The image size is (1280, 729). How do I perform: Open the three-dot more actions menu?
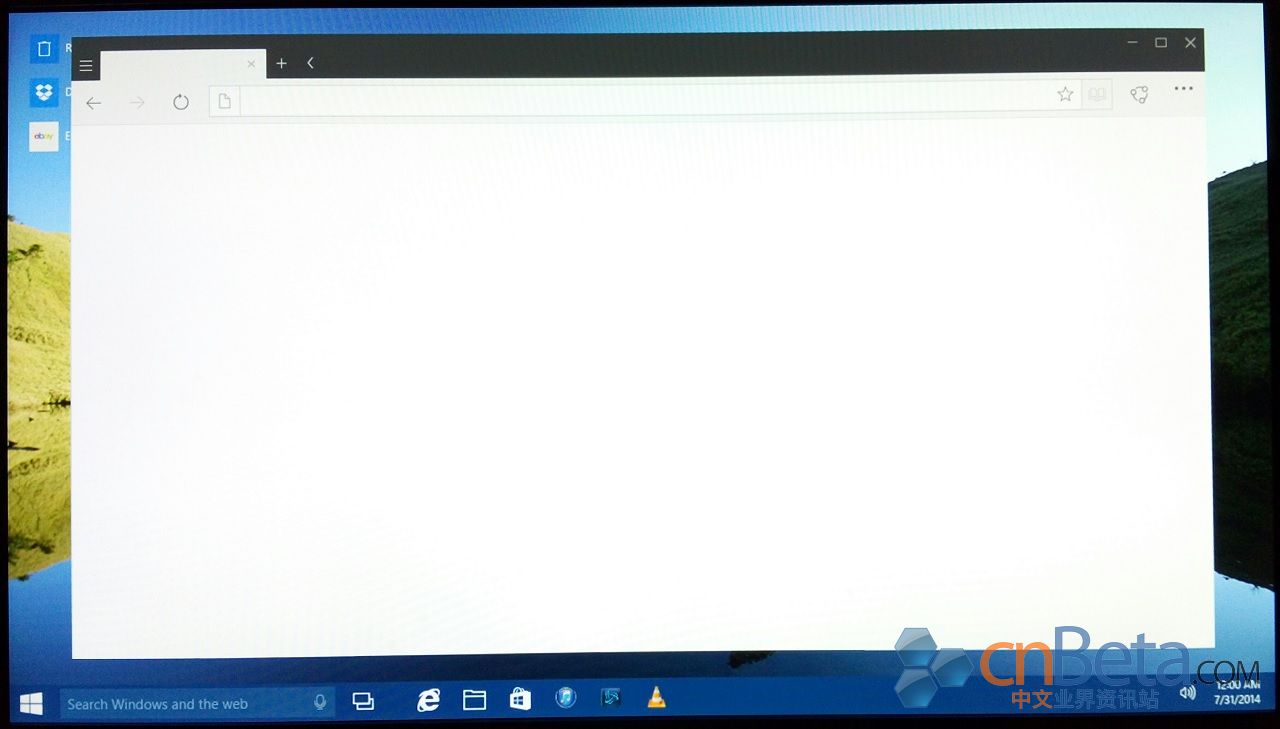(1184, 88)
